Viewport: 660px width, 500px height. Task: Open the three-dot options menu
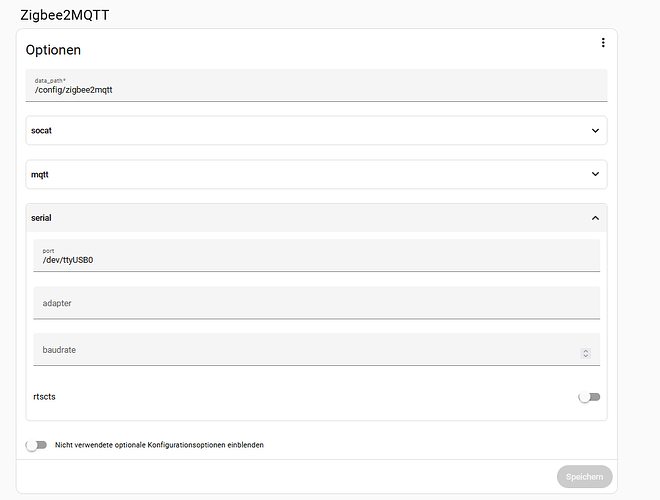pyautogui.click(x=603, y=43)
